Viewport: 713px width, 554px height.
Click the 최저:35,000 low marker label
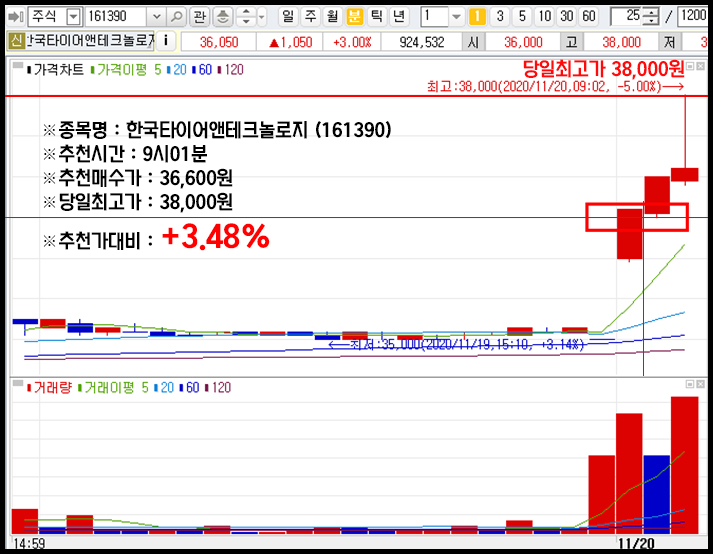456,344
